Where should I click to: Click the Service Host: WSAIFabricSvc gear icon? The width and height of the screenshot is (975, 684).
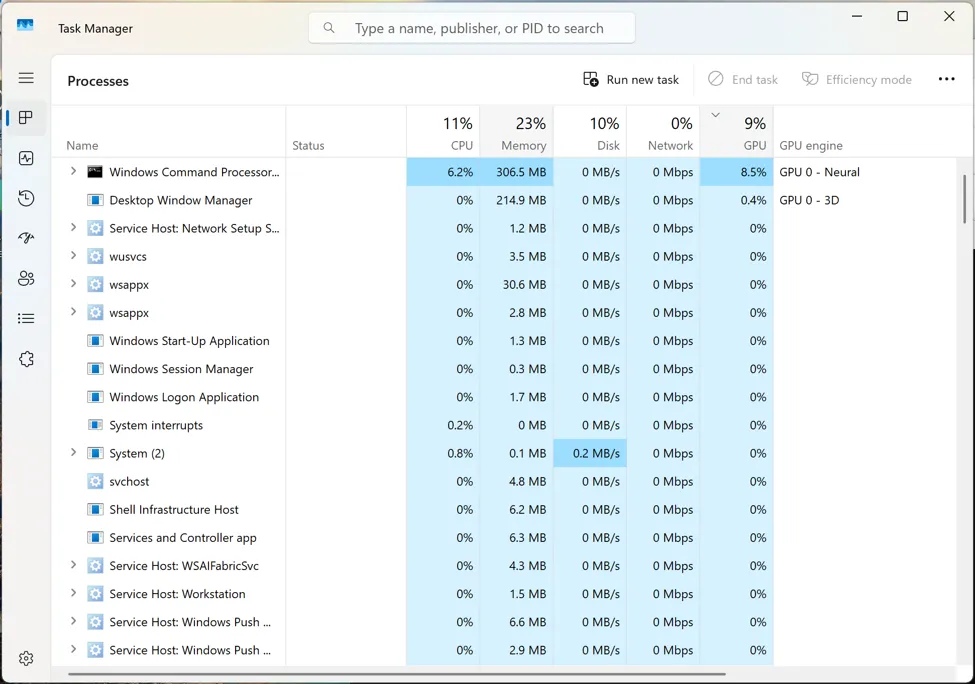pos(95,566)
